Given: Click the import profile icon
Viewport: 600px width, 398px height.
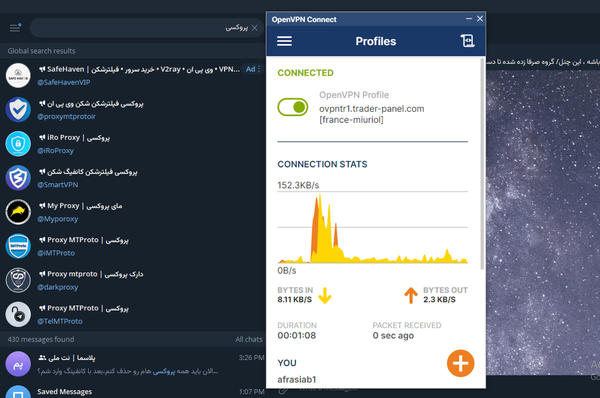Looking at the screenshot, I should pos(467,41).
